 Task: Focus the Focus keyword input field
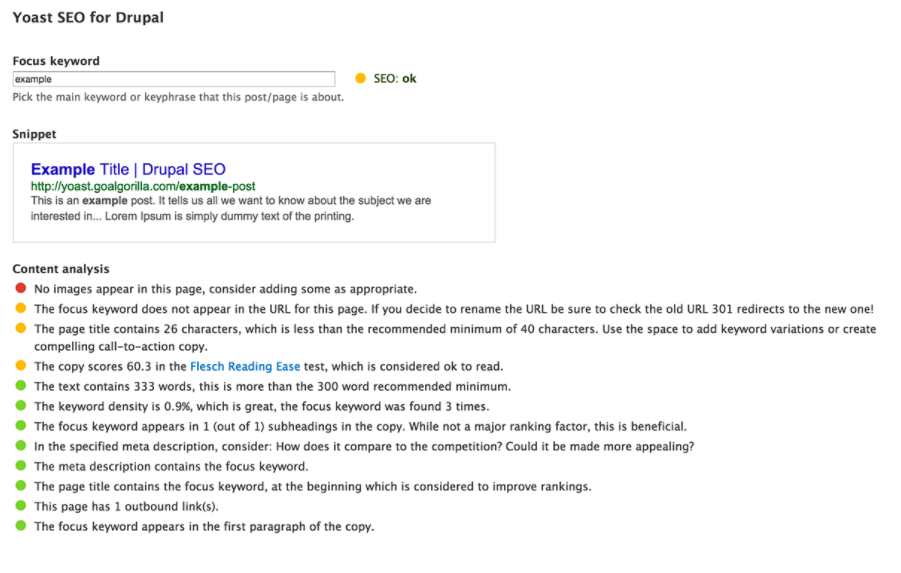[174, 79]
